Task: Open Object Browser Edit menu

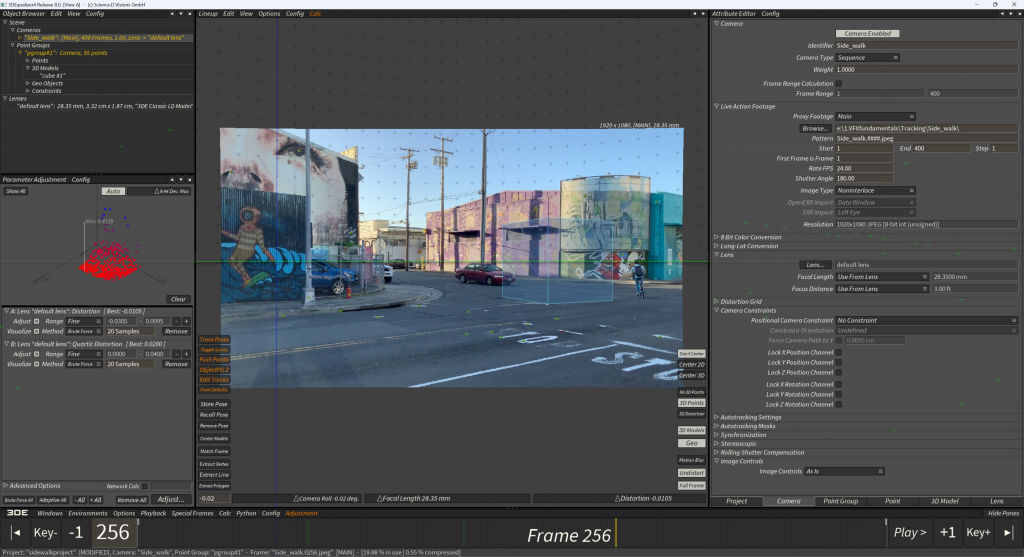Action: point(56,14)
